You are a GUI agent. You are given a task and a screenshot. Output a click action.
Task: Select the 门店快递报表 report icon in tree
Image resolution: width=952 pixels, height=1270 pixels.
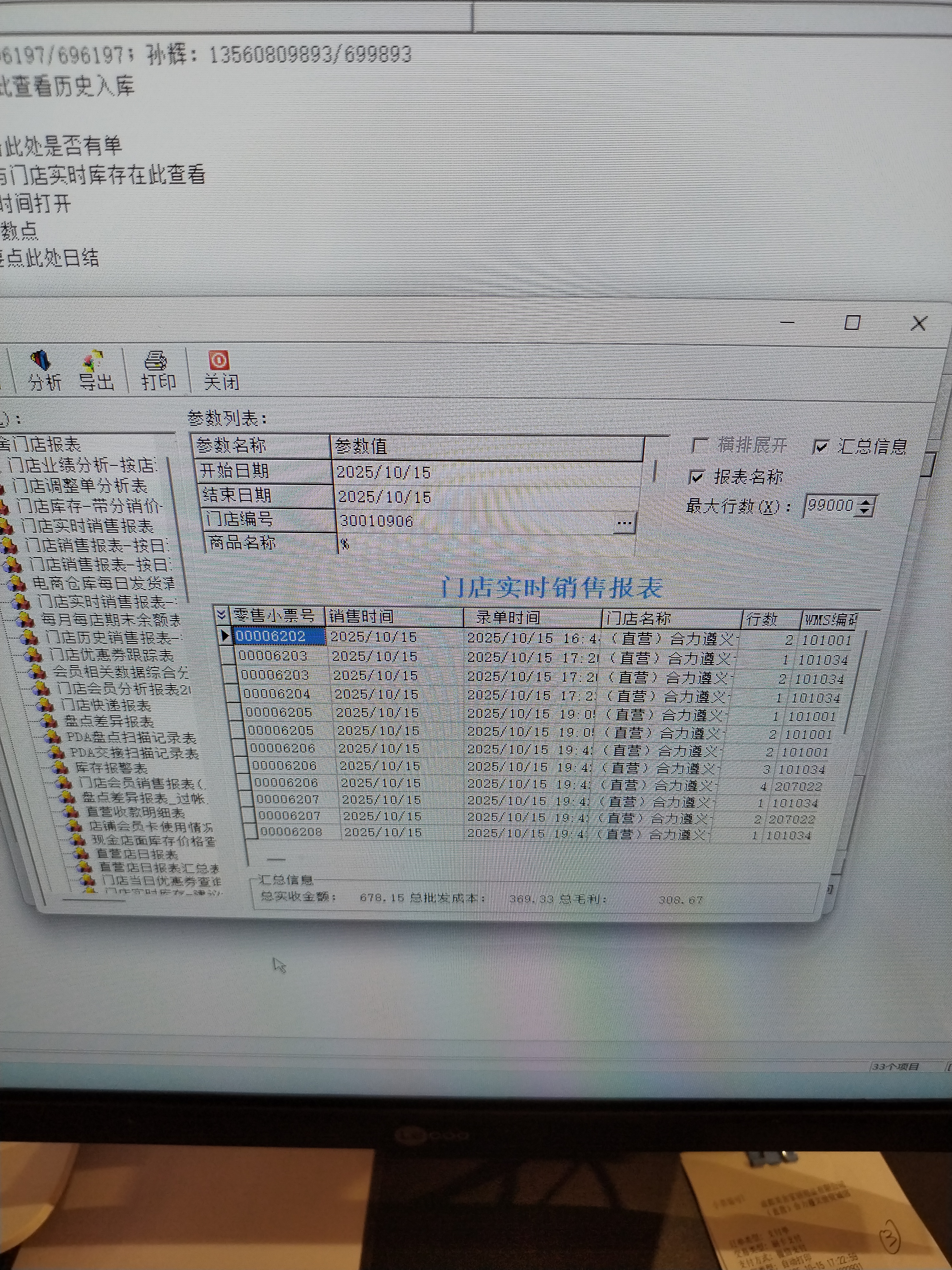coord(45,705)
